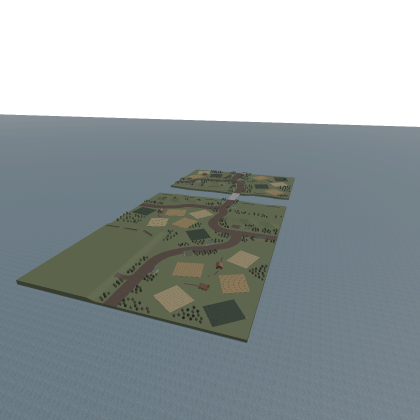Click the dark green field in the island's center
The width and height of the screenshot is (420, 420).
(x=198, y=235)
